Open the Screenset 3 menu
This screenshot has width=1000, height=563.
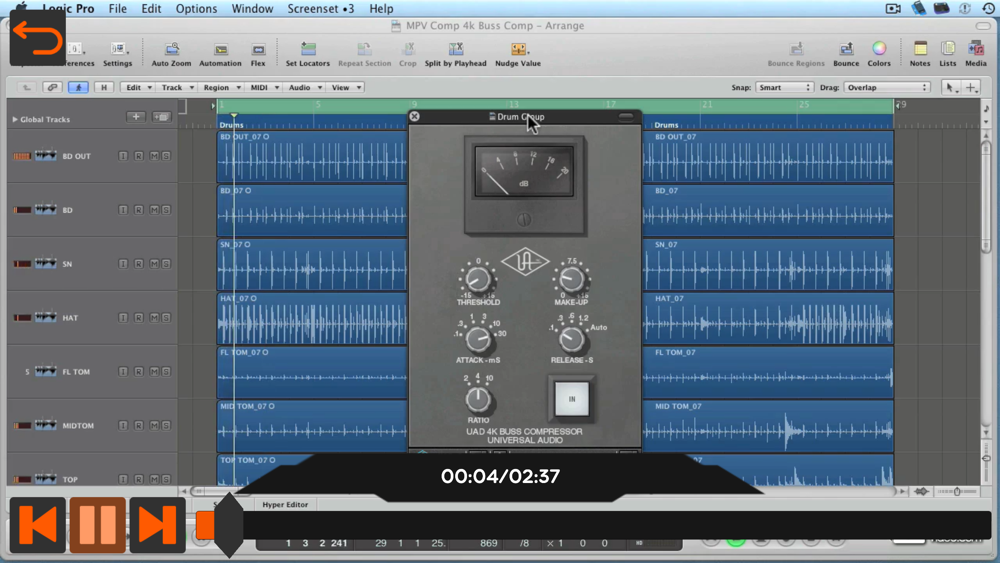click(320, 8)
